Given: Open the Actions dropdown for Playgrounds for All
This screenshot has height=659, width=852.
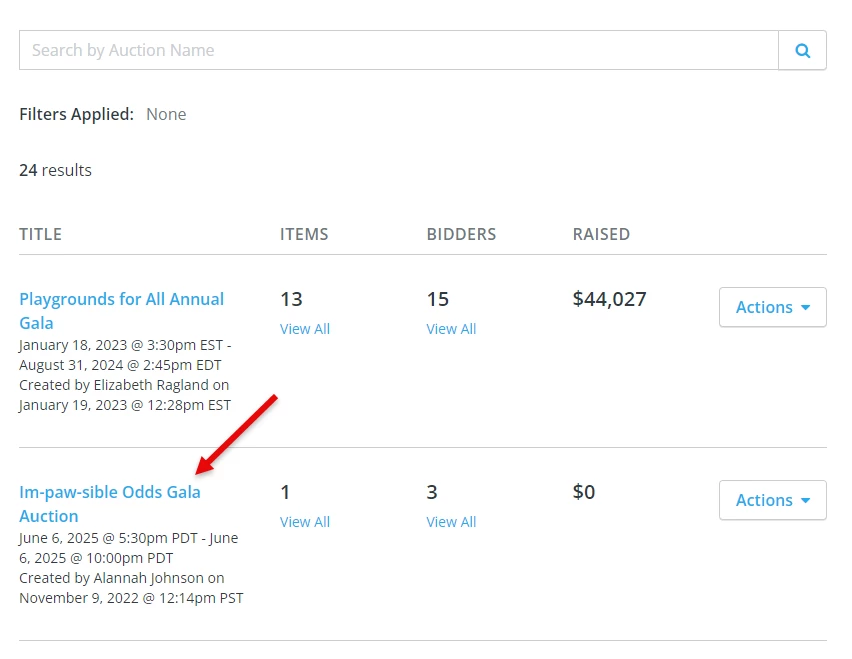Looking at the screenshot, I should coord(772,307).
